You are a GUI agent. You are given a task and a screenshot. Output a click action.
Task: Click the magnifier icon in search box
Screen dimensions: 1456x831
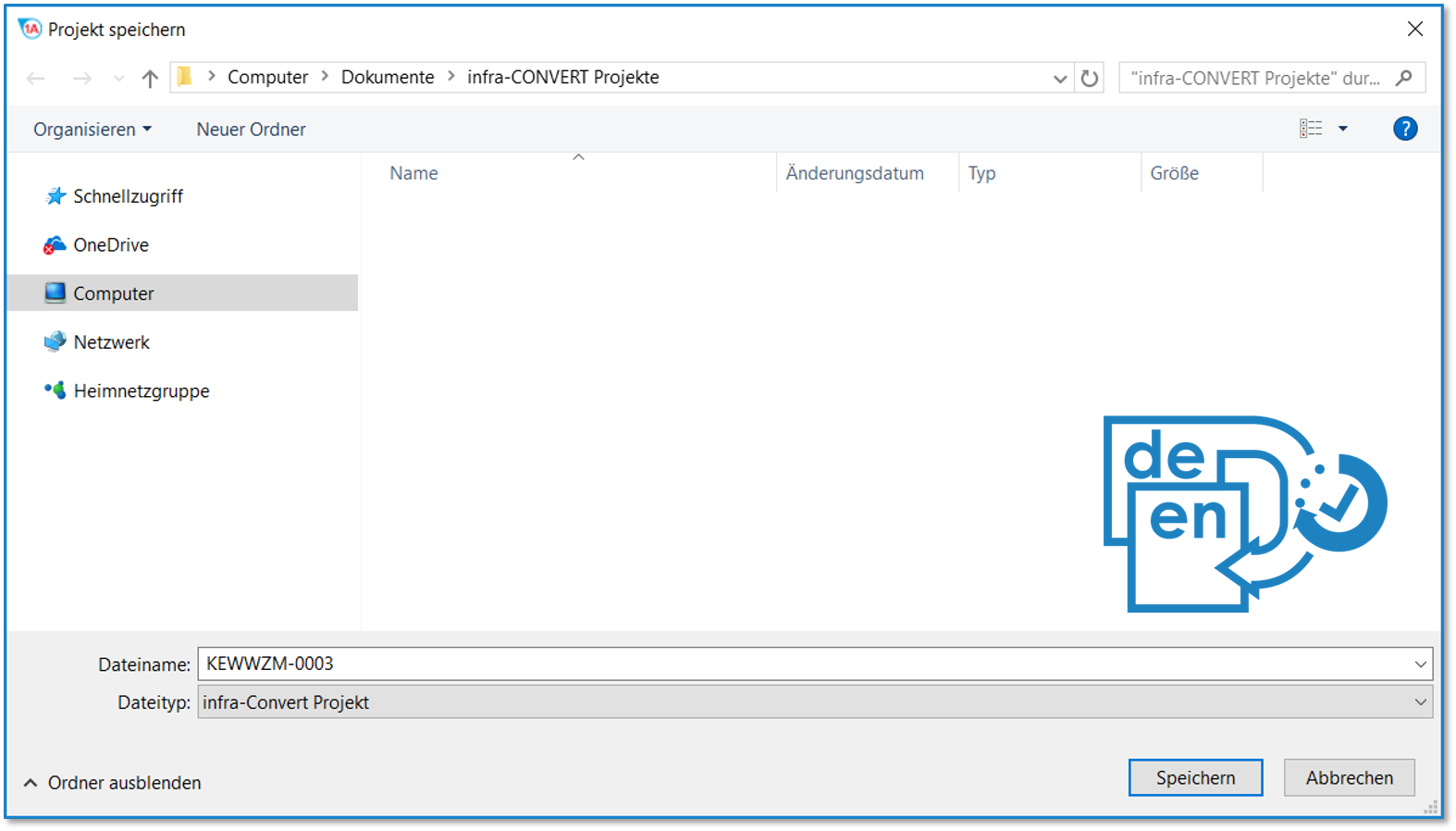1404,78
